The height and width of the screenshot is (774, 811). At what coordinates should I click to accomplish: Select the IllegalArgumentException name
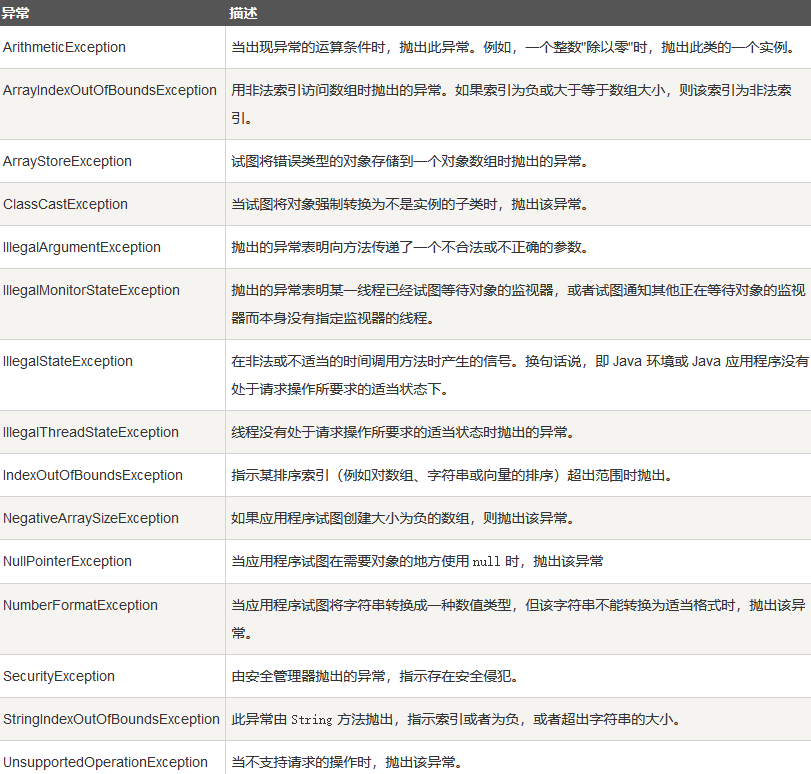click(x=82, y=247)
